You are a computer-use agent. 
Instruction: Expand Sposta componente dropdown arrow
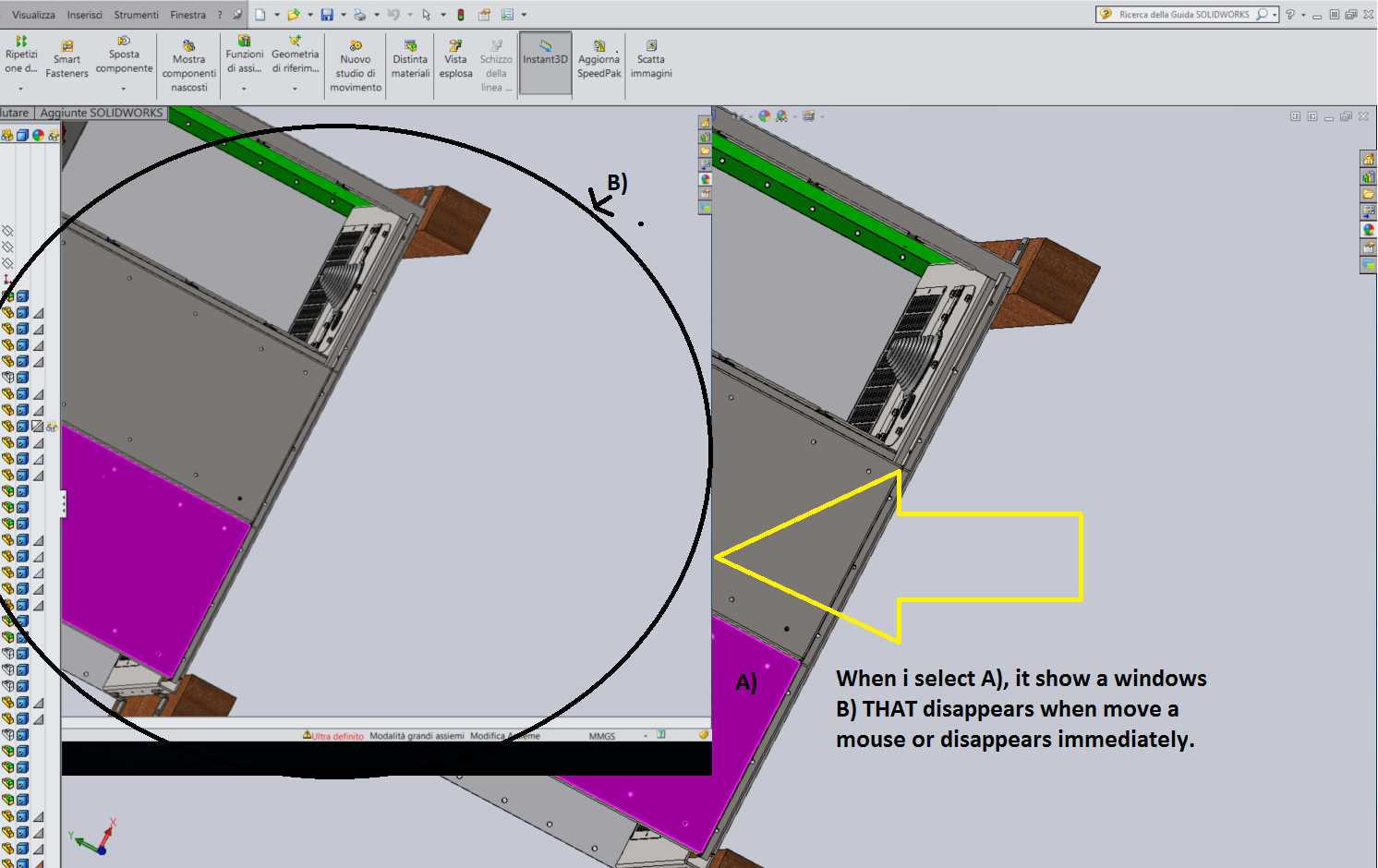[x=124, y=89]
